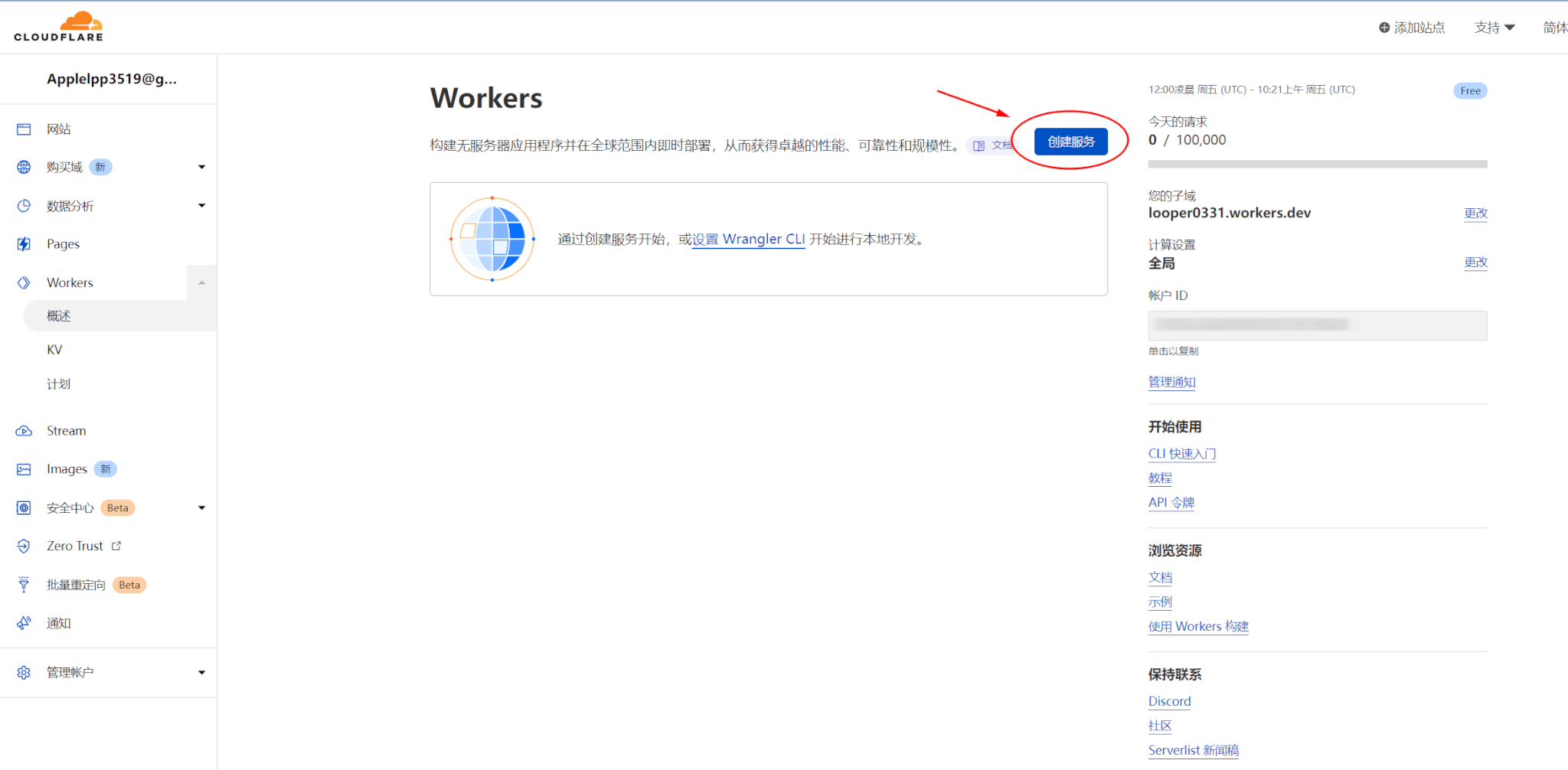Click the 批量重定向 funnel icon
This screenshot has height=770, width=1568.
tap(24, 585)
